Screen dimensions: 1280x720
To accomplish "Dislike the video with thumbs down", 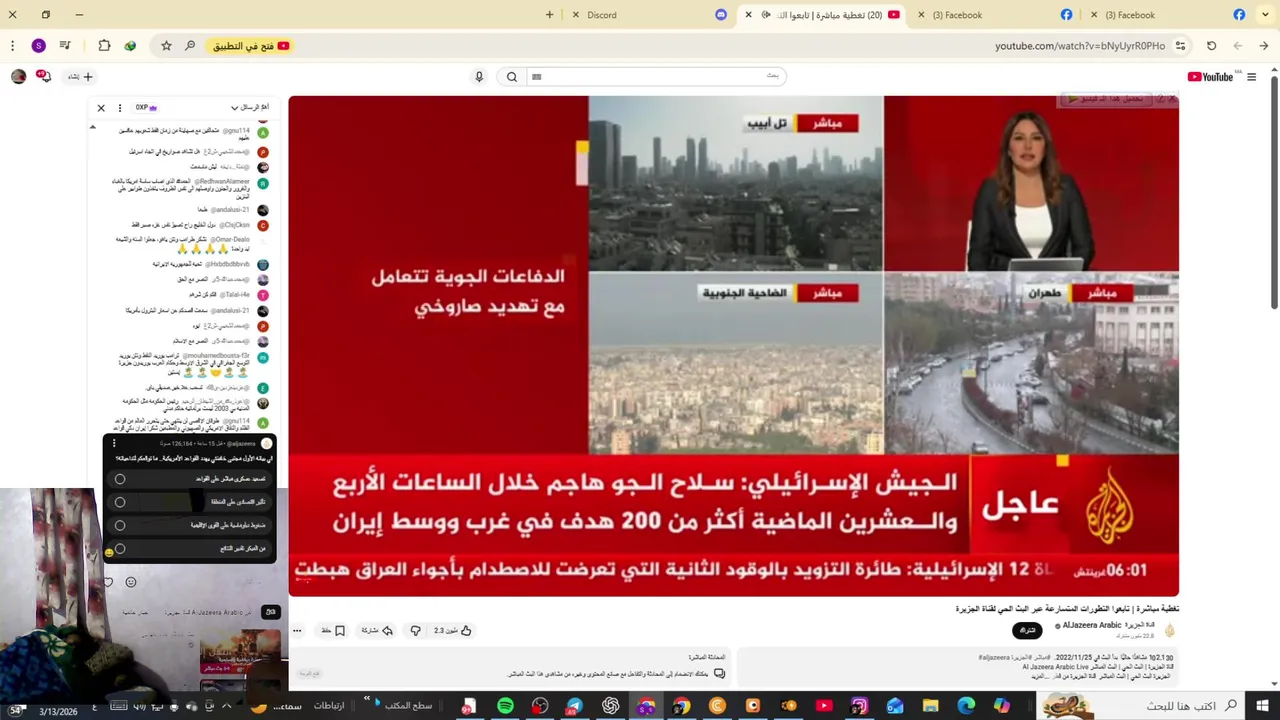I will [x=416, y=630].
